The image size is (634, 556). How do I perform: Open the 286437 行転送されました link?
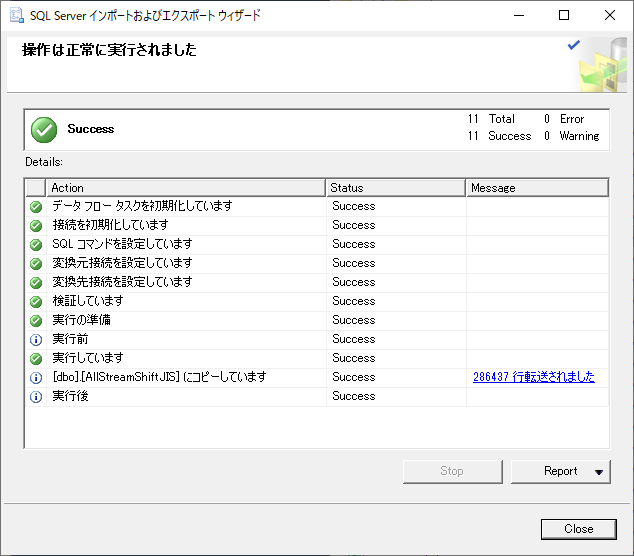tap(533, 377)
